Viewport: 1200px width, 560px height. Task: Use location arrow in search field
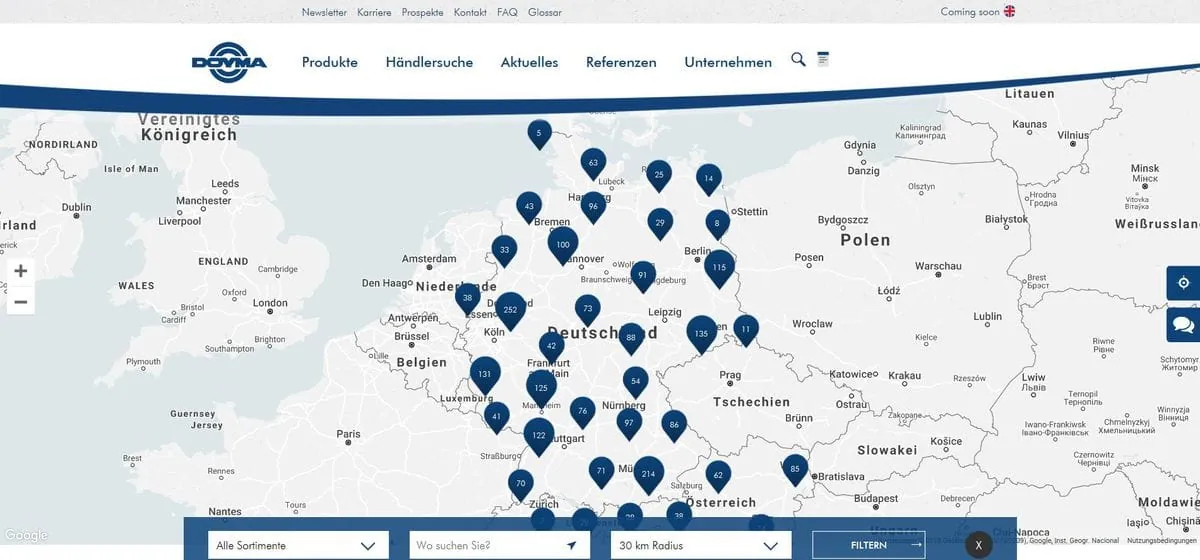pyautogui.click(x=571, y=546)
